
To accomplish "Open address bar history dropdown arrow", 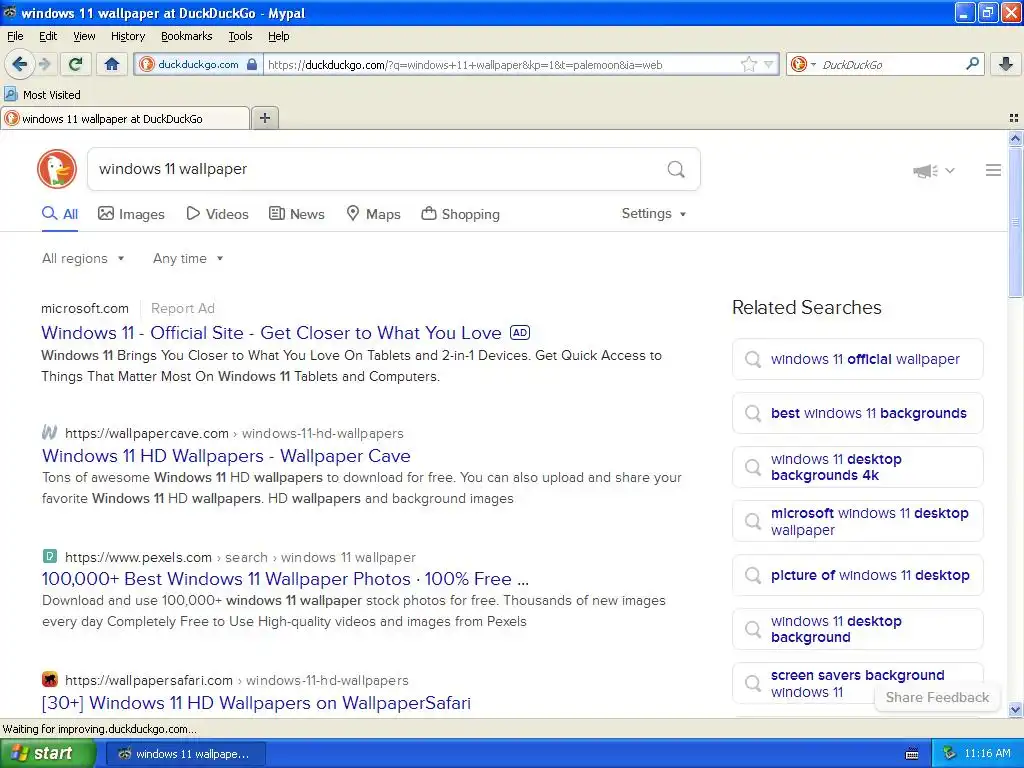I will [769, 64].
